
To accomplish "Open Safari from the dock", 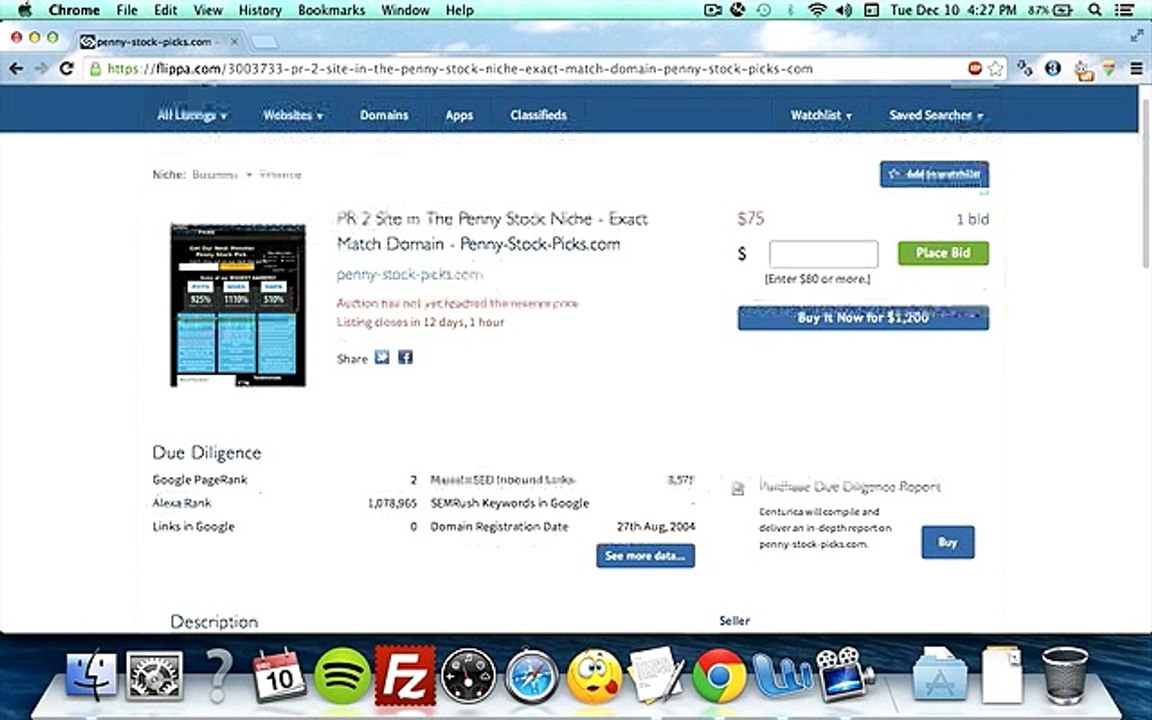I will coord(530,674).
